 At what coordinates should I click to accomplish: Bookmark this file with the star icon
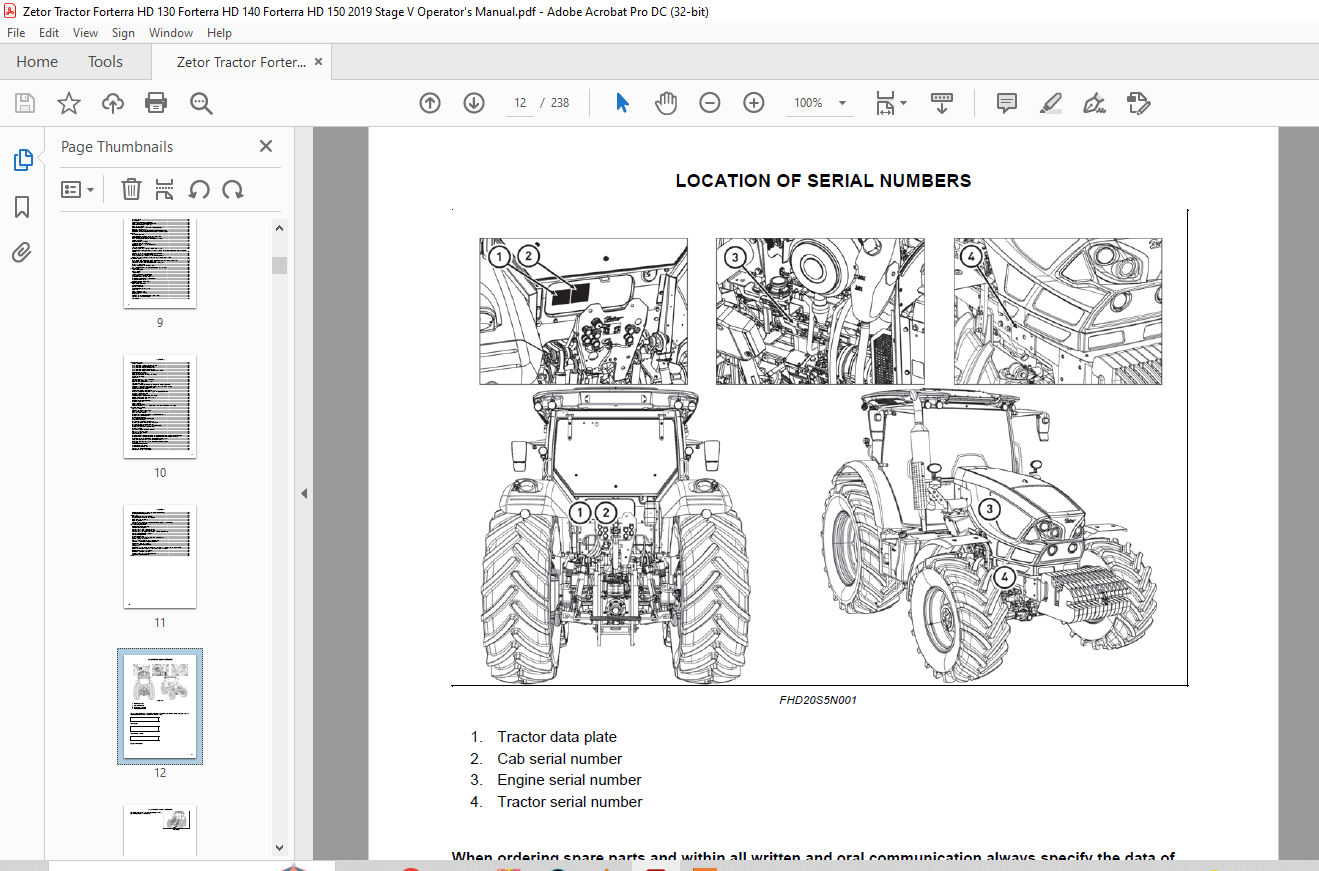[69, 103]
